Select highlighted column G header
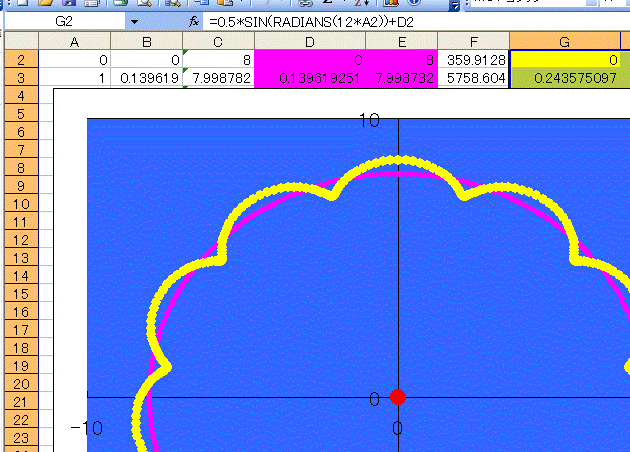The image size is (630, 452). coord(565,41)
